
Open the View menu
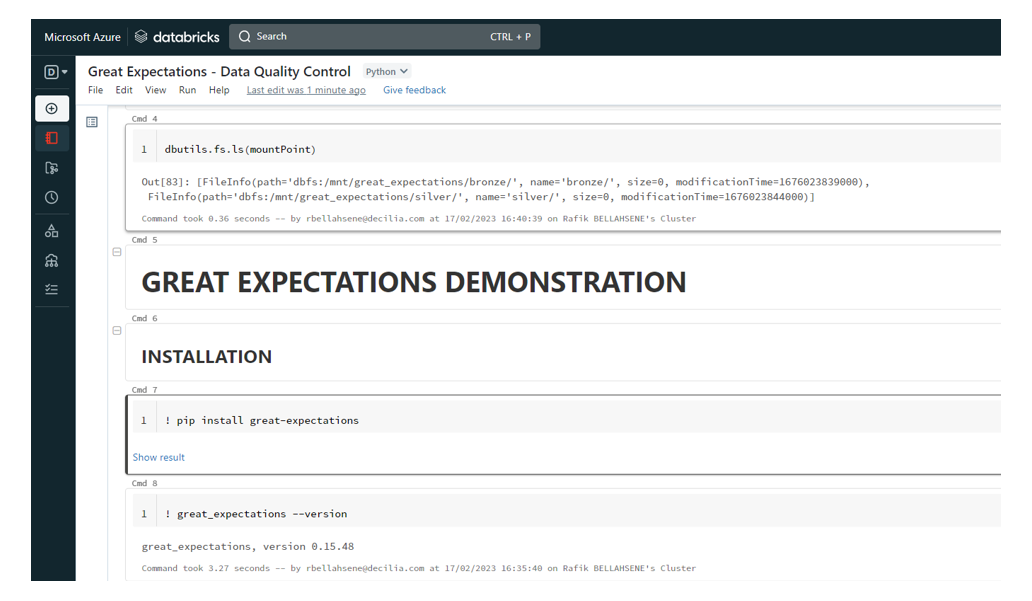155,90
